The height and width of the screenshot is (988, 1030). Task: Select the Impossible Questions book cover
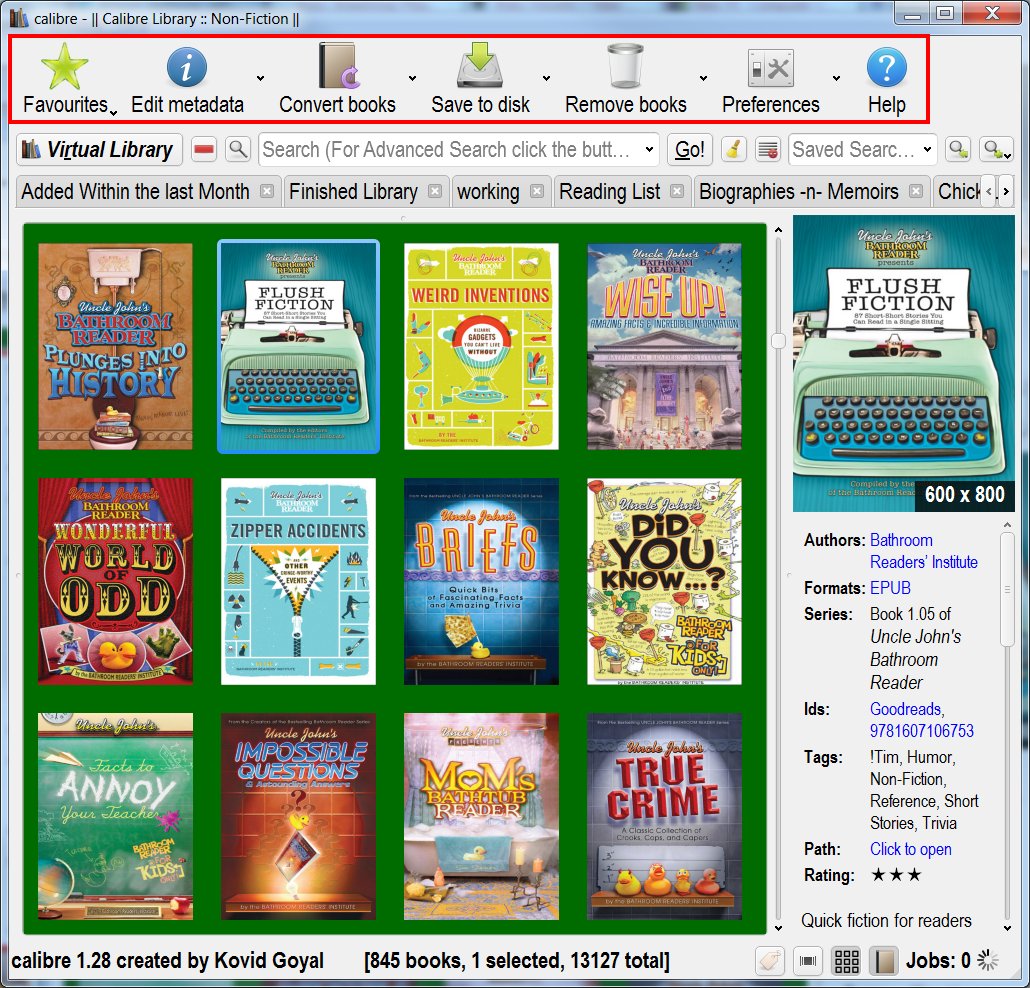298,817
